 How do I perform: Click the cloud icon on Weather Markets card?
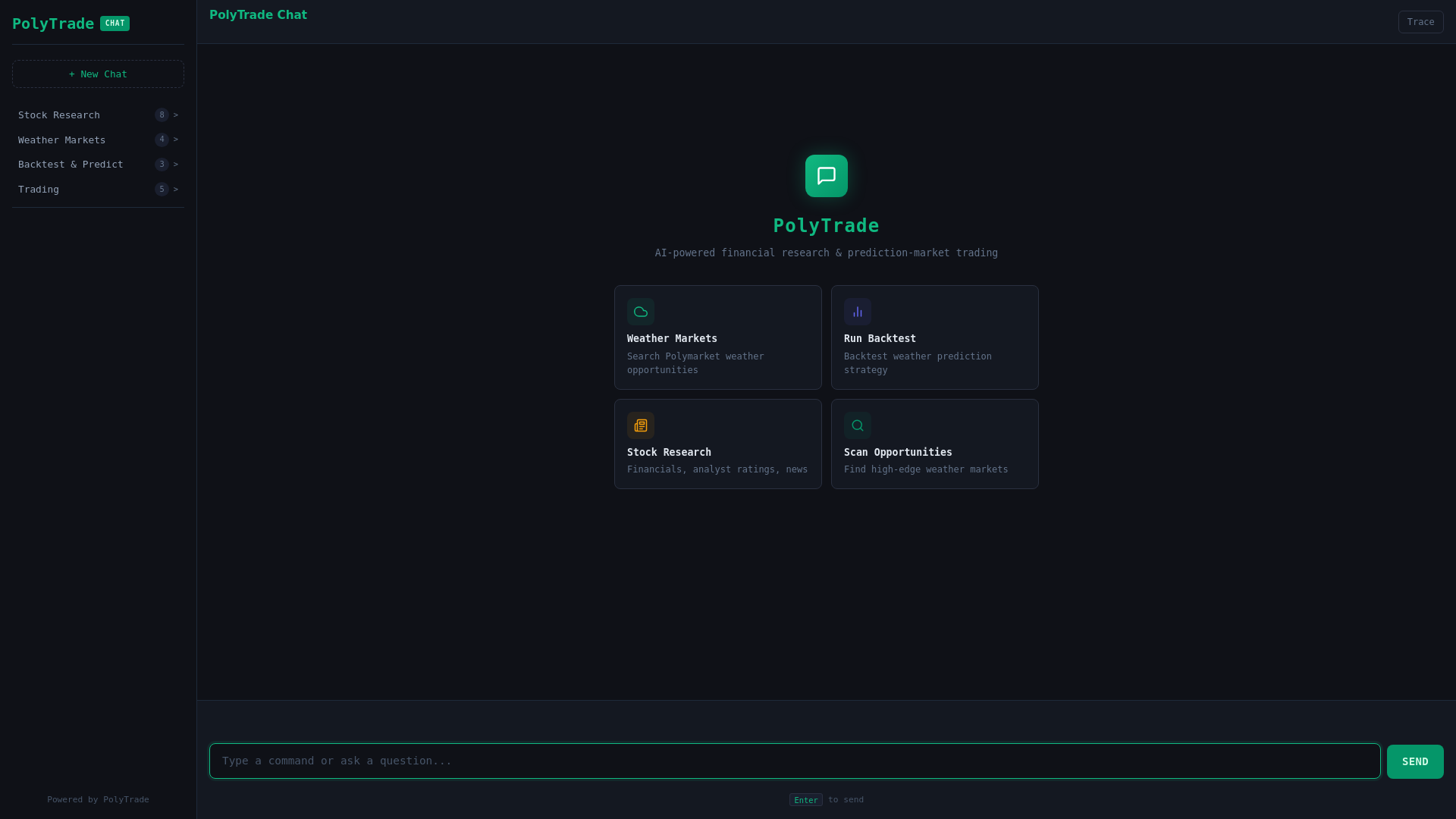(x=641, y=312)
